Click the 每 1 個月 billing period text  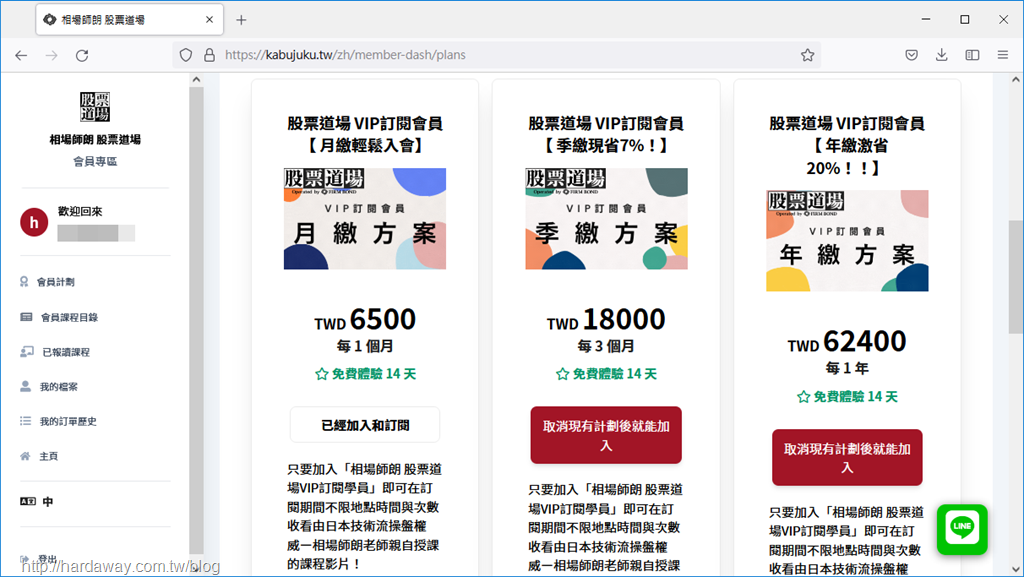[365, 346]
